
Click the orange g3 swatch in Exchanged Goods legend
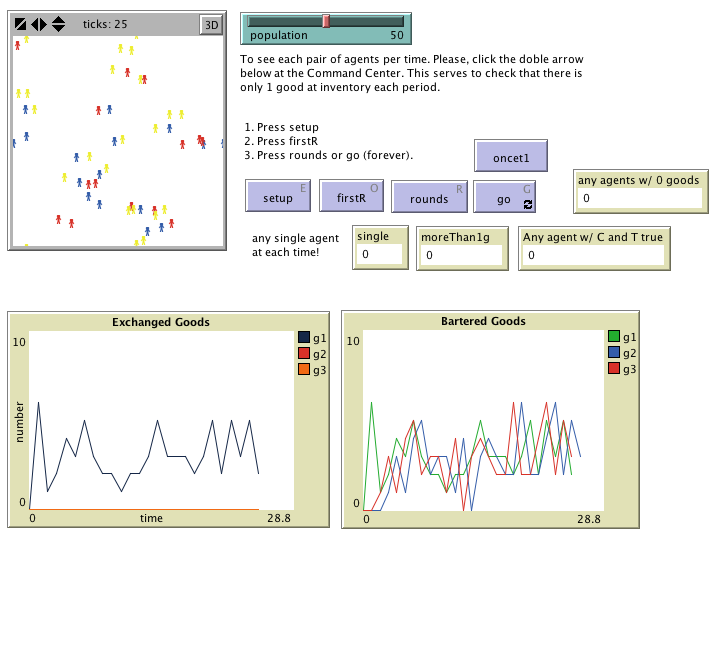point(304,370)
